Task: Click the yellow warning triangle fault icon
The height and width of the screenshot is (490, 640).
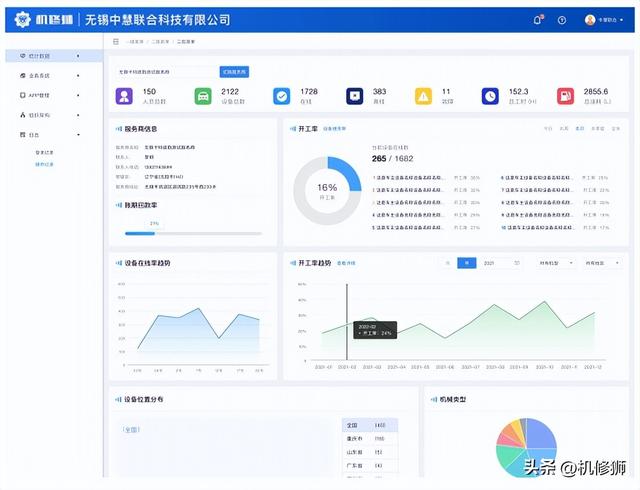Action: pyautogui.click(x=423, y=96)
